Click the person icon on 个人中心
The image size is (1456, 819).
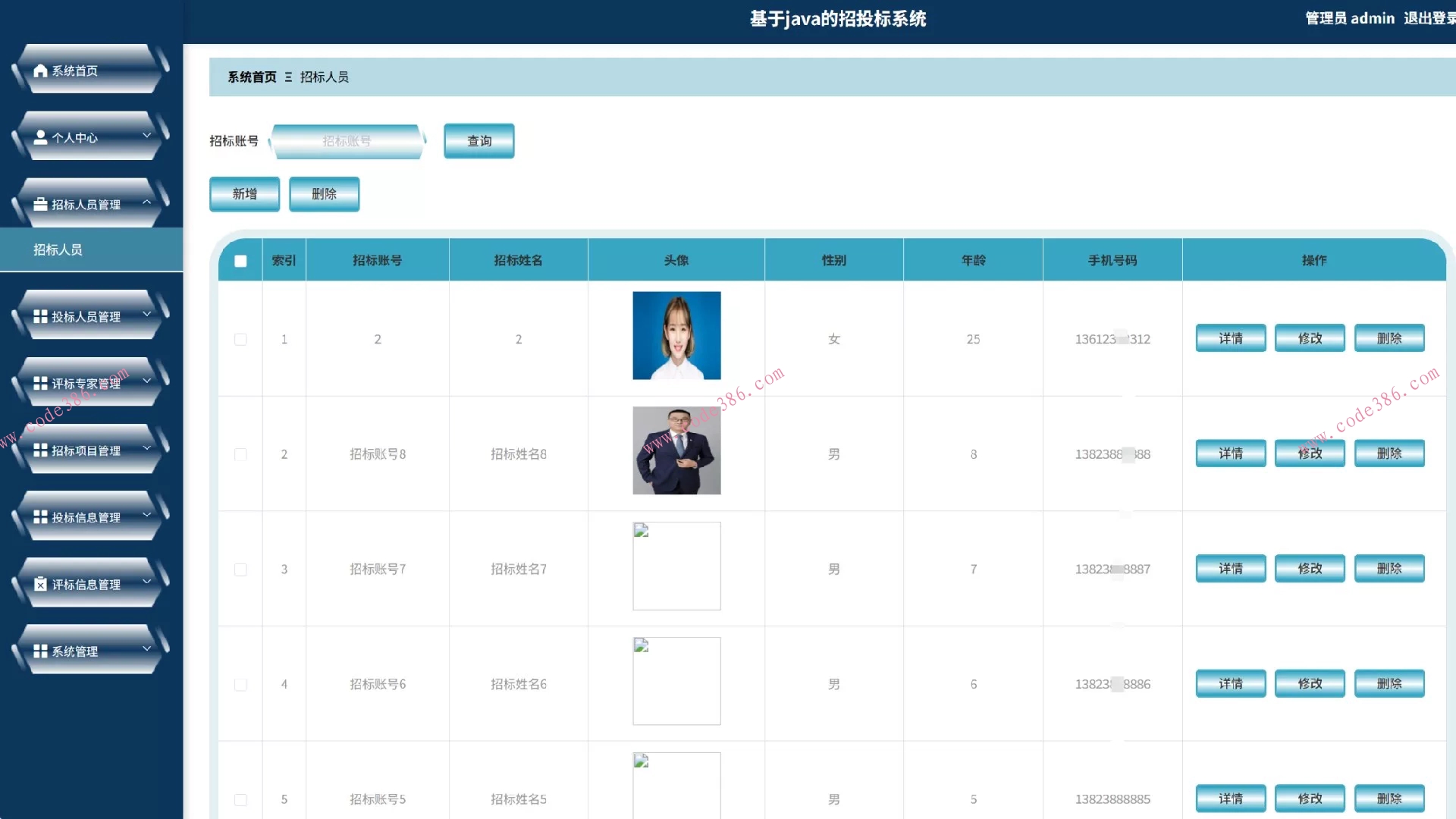coord(41,137)
